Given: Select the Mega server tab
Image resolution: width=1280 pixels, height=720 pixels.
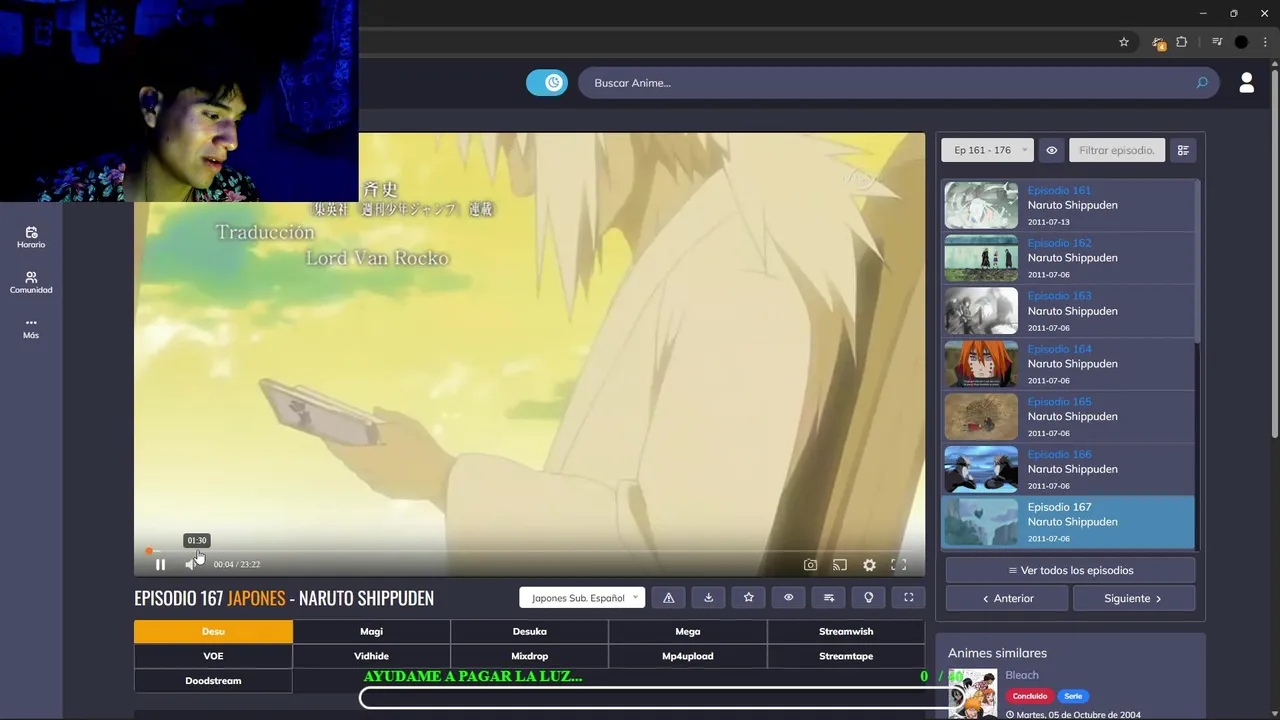Looking at the screenshot, I should click(x=688, y=632).
